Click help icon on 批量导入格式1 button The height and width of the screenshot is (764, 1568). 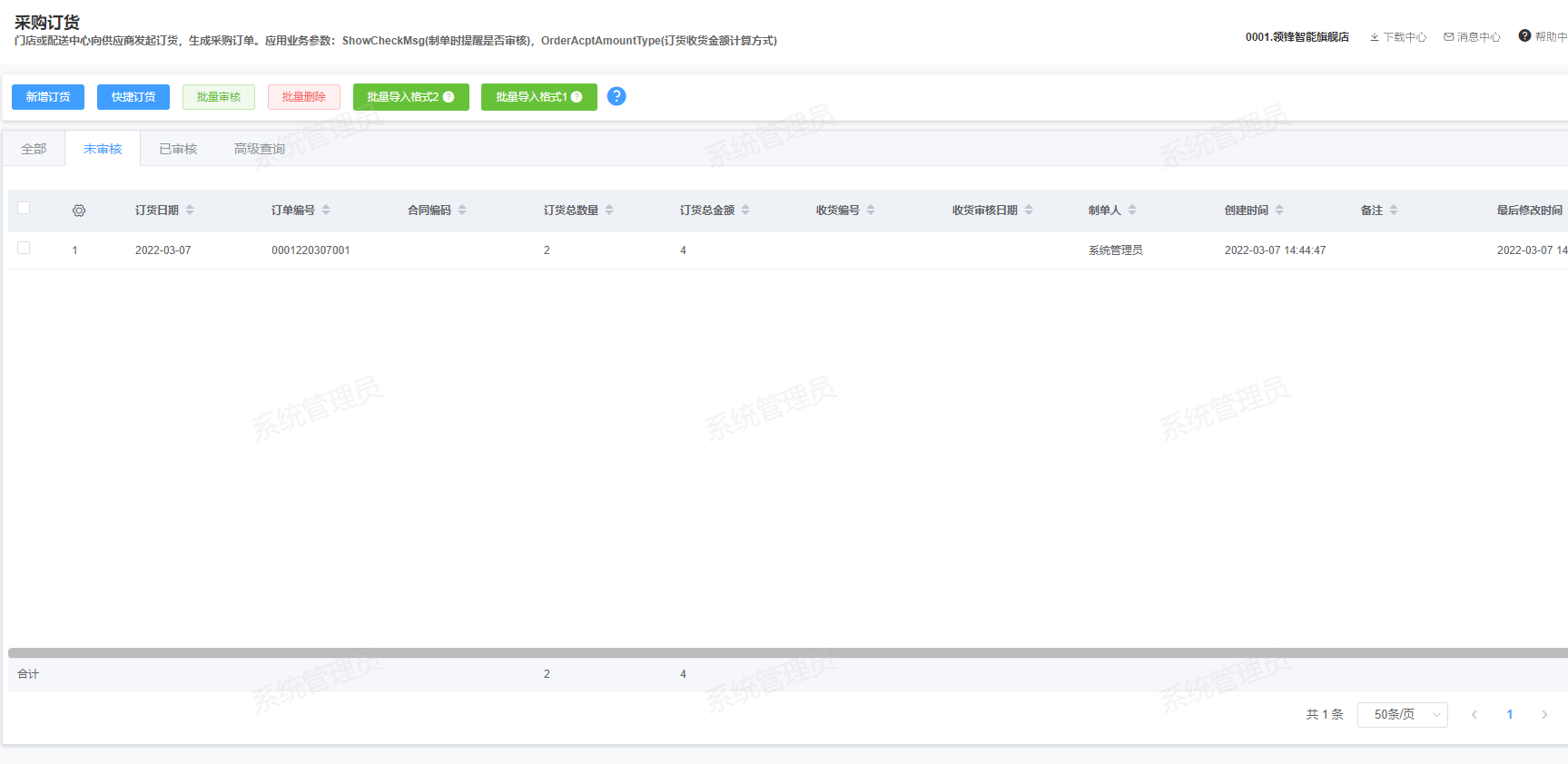(x=577, y=97)
